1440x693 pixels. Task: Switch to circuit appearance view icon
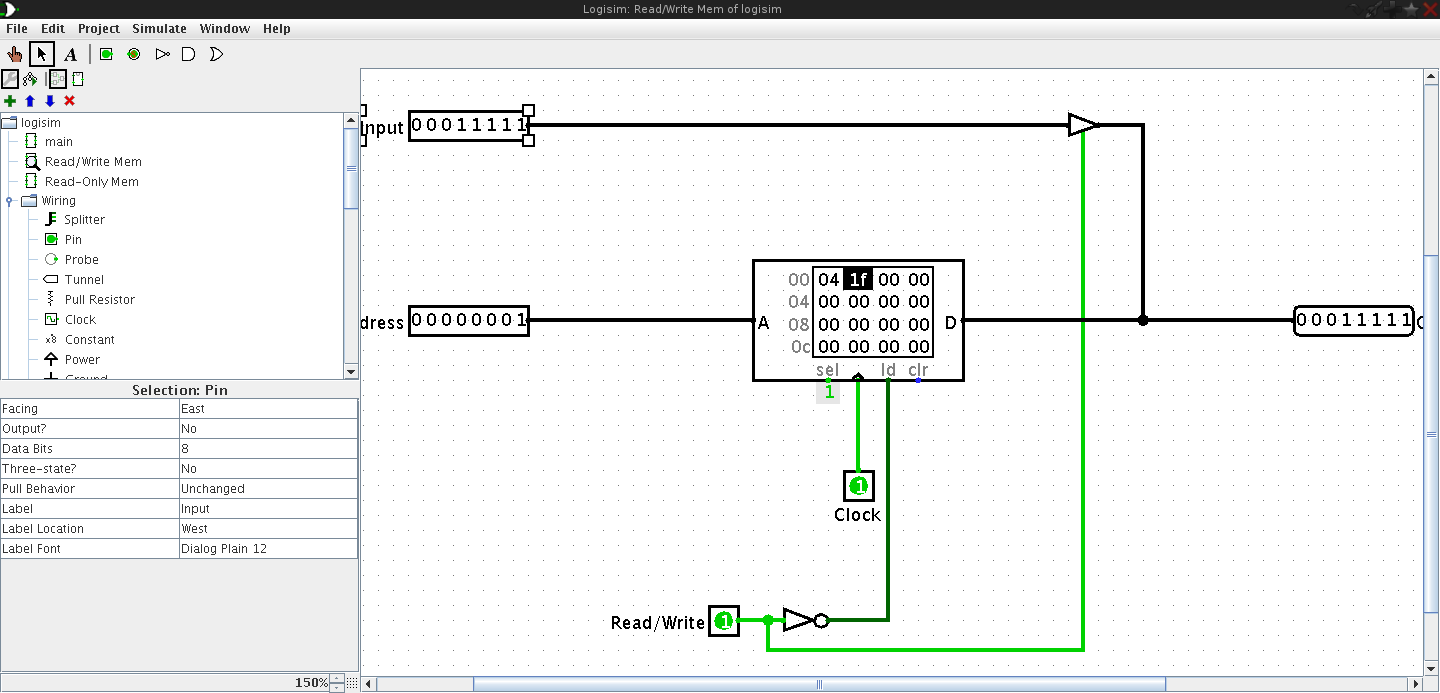pos(78,79)
